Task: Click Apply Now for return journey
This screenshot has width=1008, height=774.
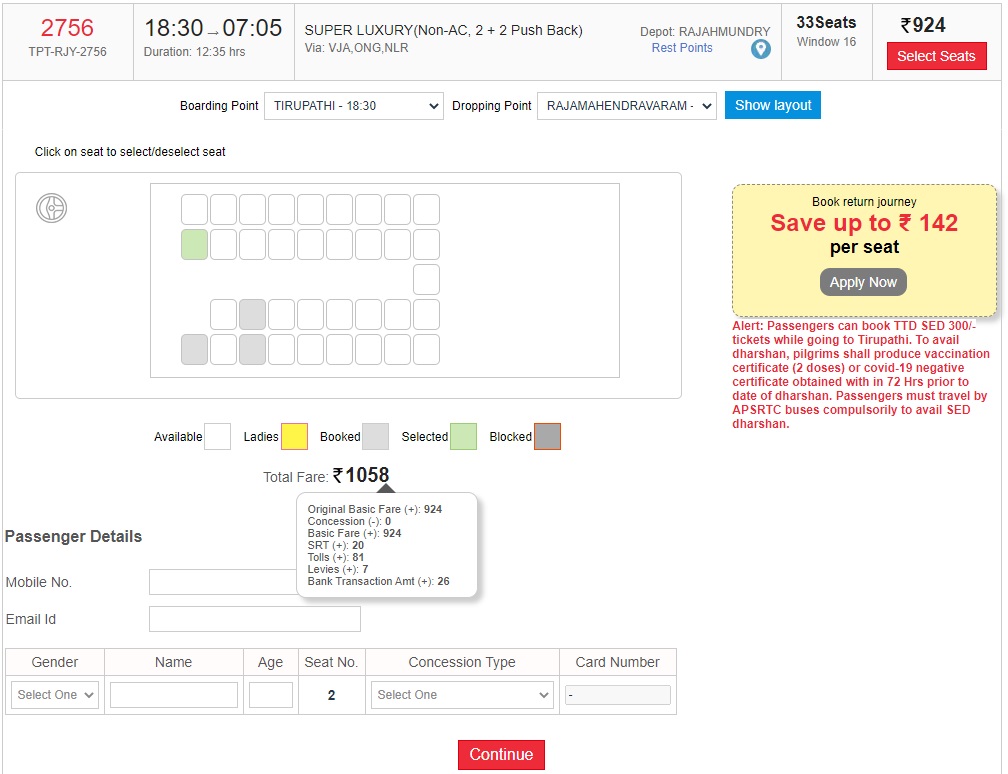Action: pyautogui.click(x=863, y=282)
